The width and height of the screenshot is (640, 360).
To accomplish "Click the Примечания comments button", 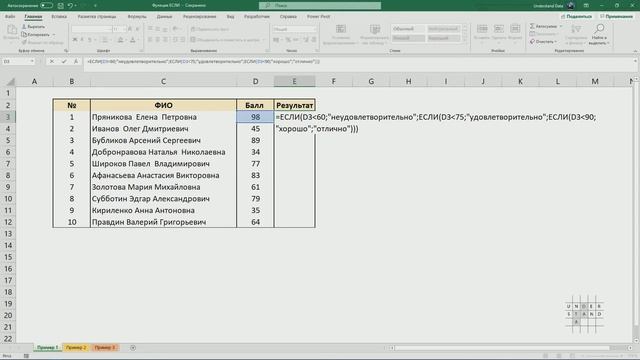I will click(616, 16).
